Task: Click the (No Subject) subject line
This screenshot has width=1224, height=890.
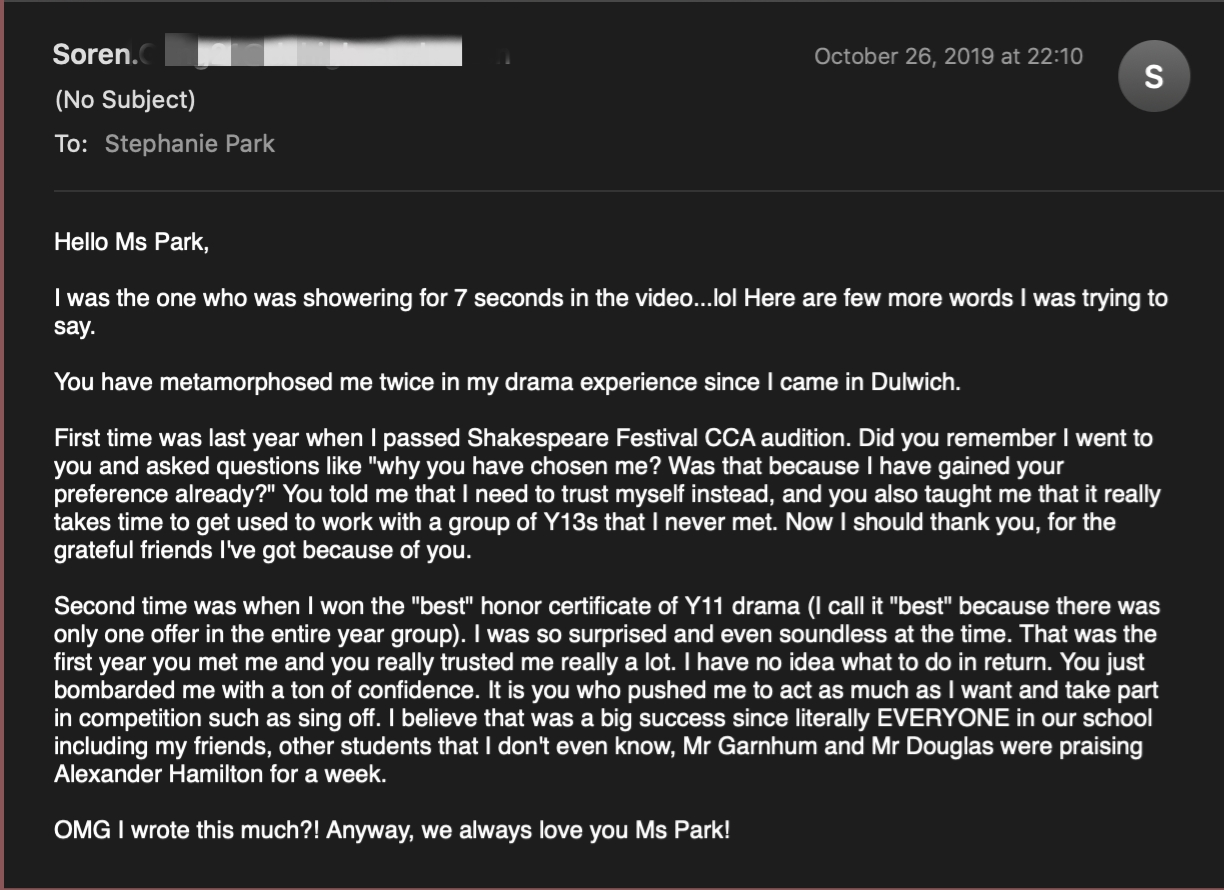Action: (x=125, y=100)
